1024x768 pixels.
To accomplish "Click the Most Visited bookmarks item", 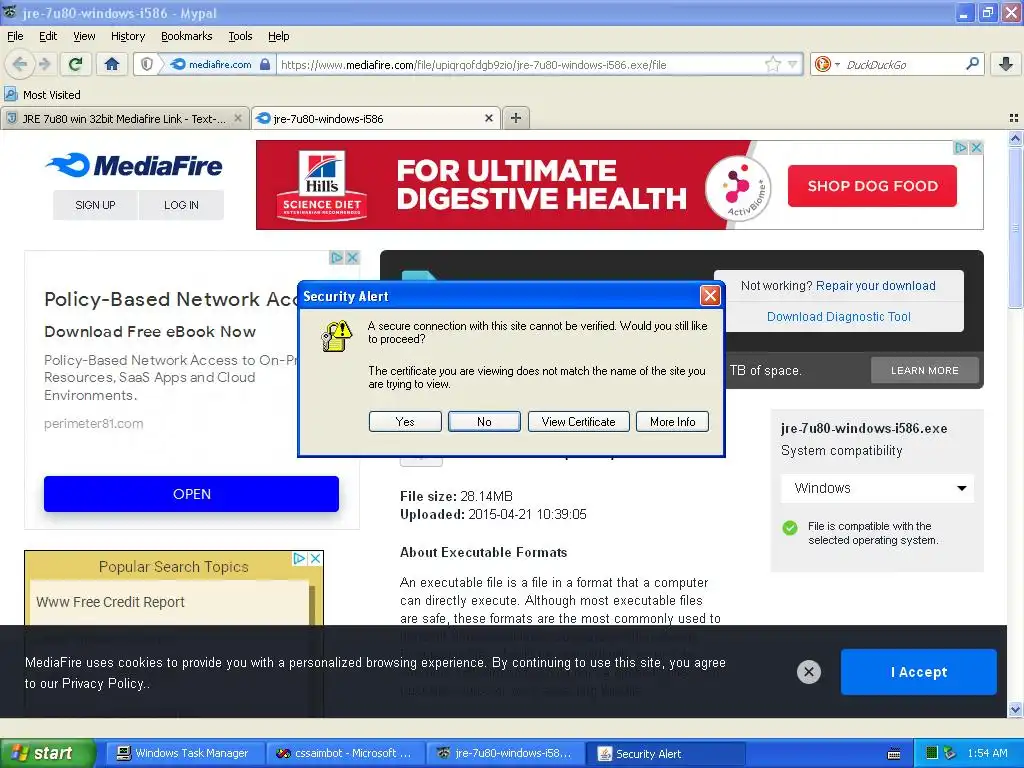I will (42, 95).
